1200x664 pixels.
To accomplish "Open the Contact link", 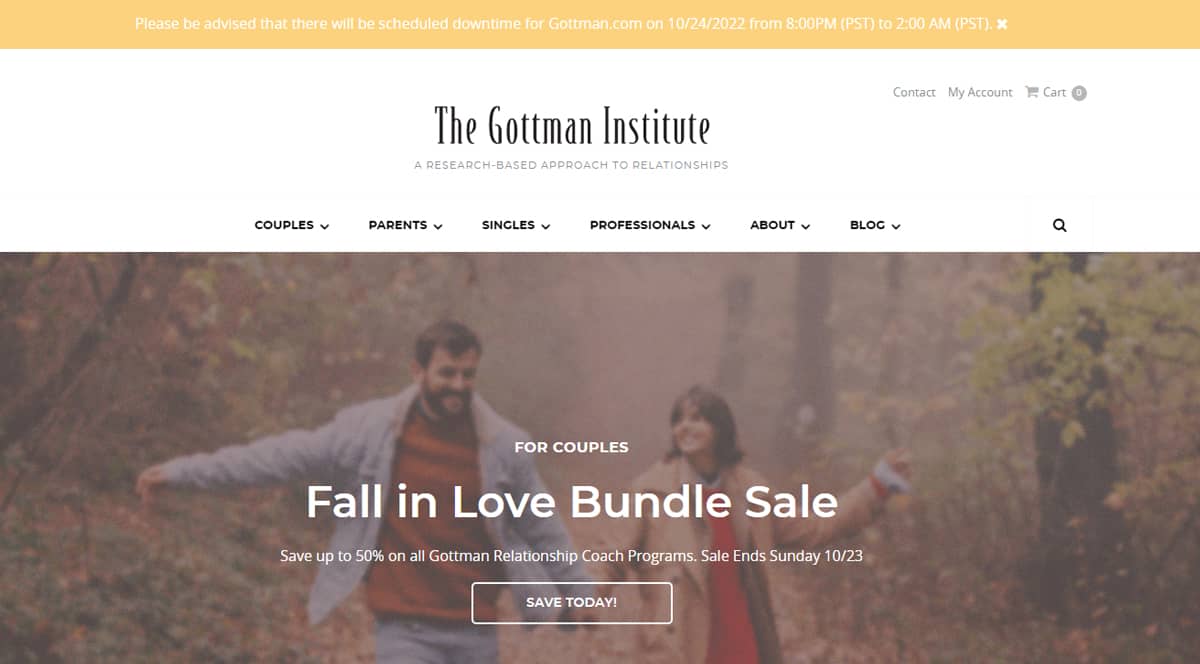I will tap(914, 92).
